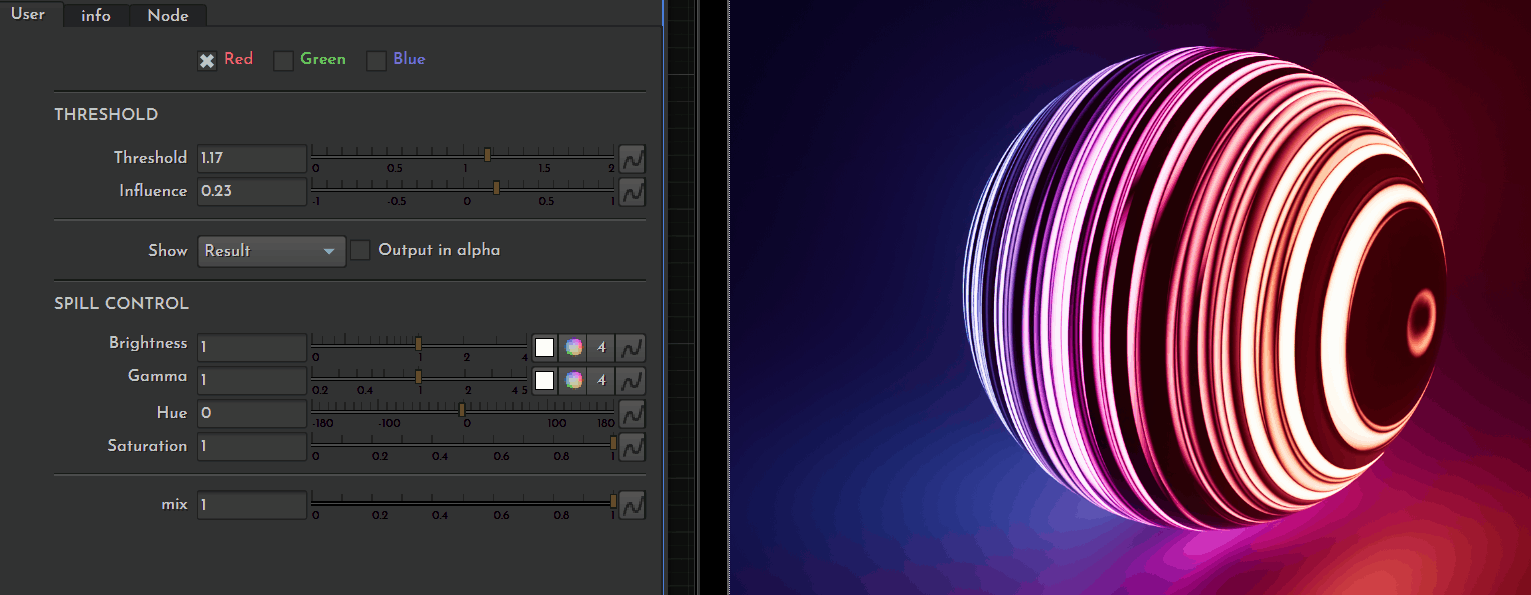Open the color wheel picker for Gamma
This screenshot has height=595, width=1531.
573,381
